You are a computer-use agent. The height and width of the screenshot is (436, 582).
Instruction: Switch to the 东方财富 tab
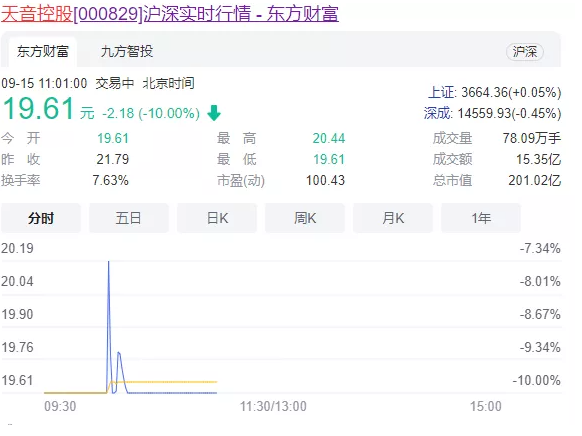[43, 52]
